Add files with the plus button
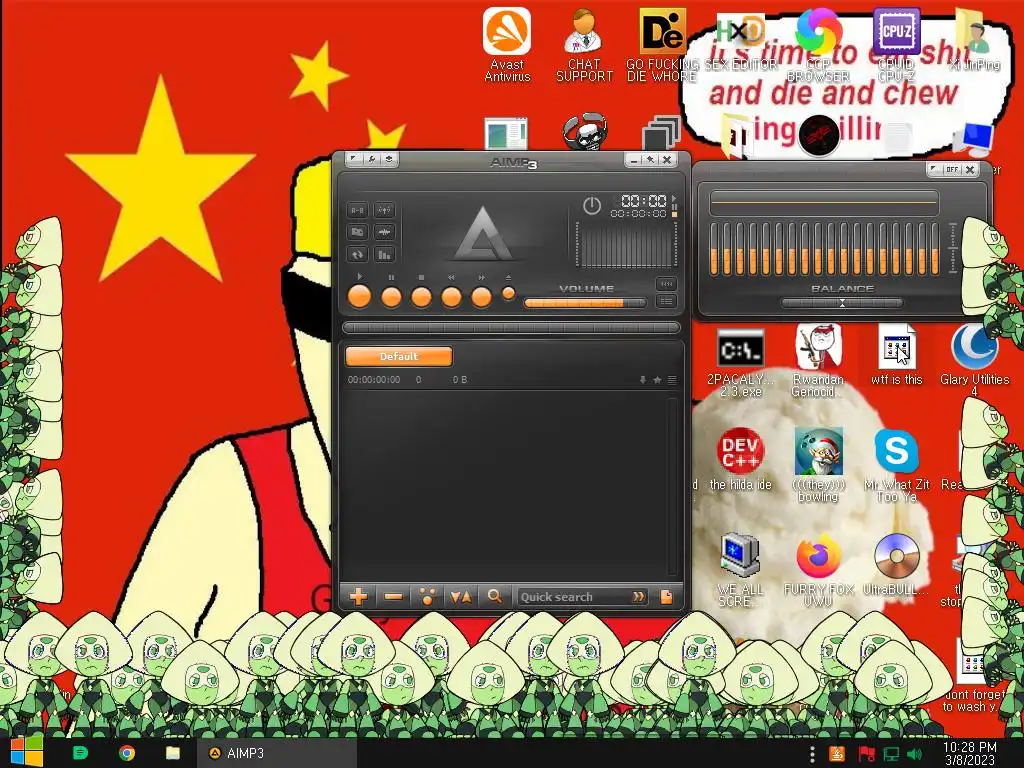This screenshot has width=1024, height=768. (359, 596)
